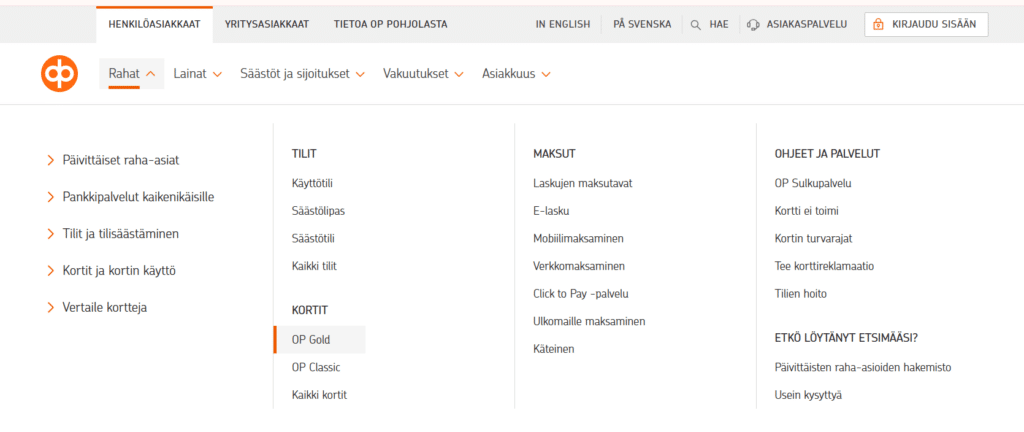Expand the Lainat dropdown menu
The height and width of the screenshot is (432, 1024).
[197, 73]
